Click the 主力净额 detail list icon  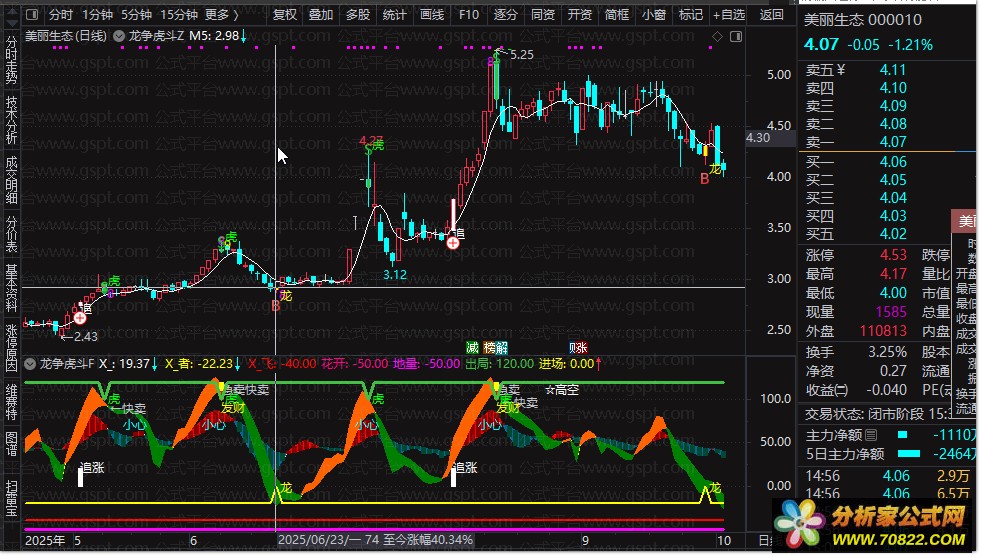click(870, 435)
